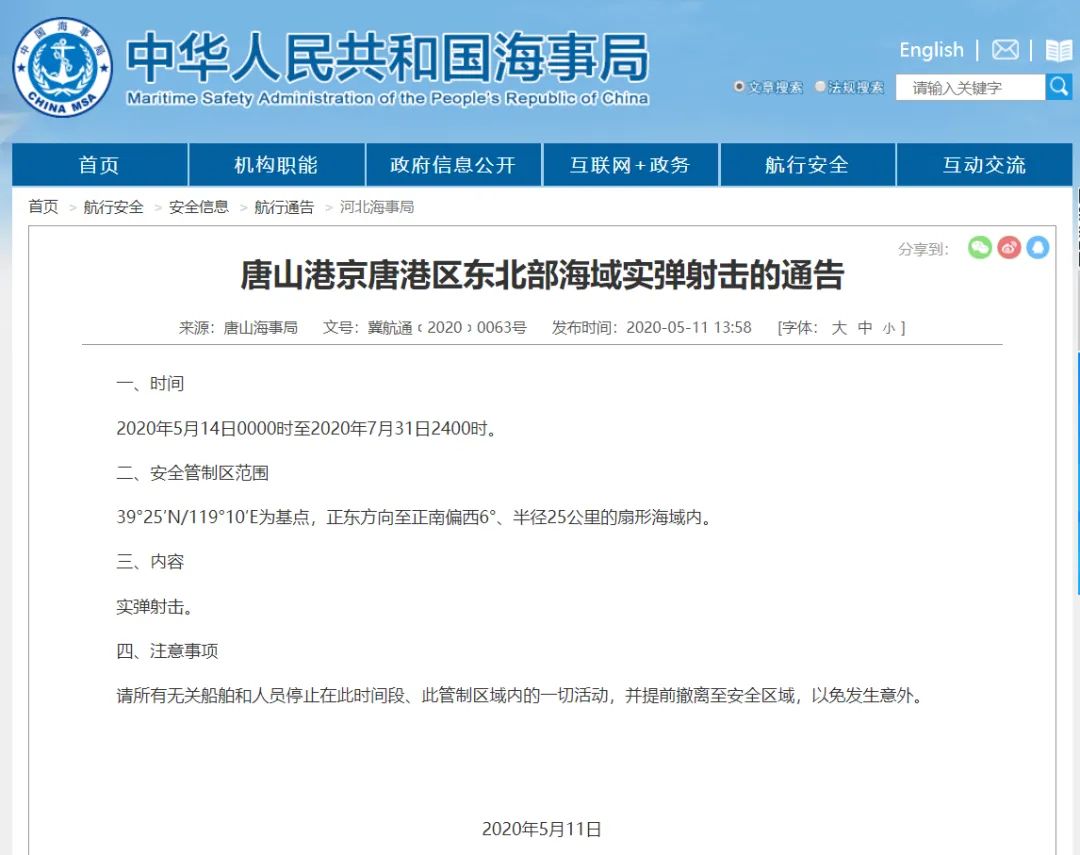Open the book icon in header
The height and width of the screenshot is (855, 1080).
1059,50
